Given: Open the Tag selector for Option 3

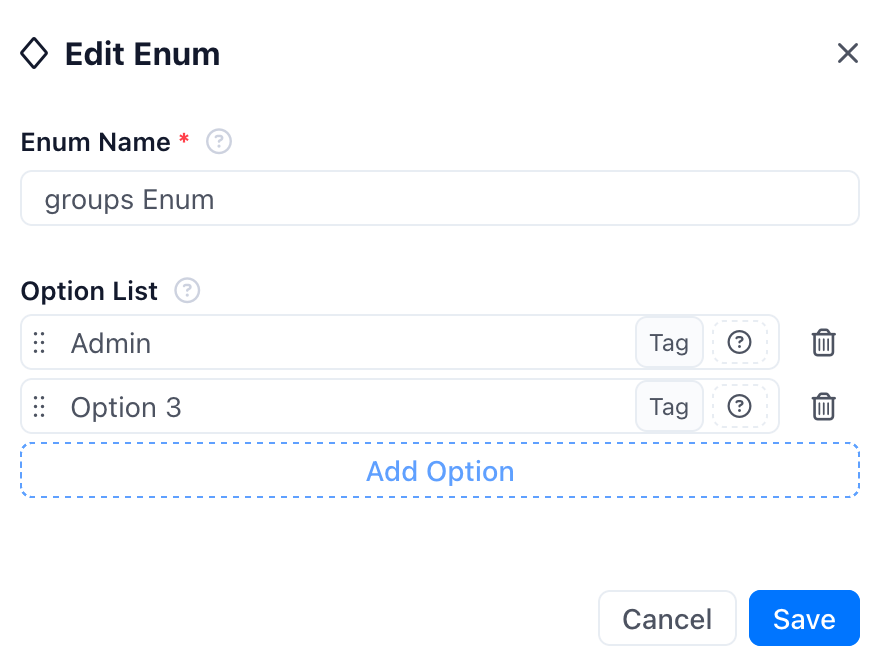Looking at the screenshot, I should coord(669,406).
